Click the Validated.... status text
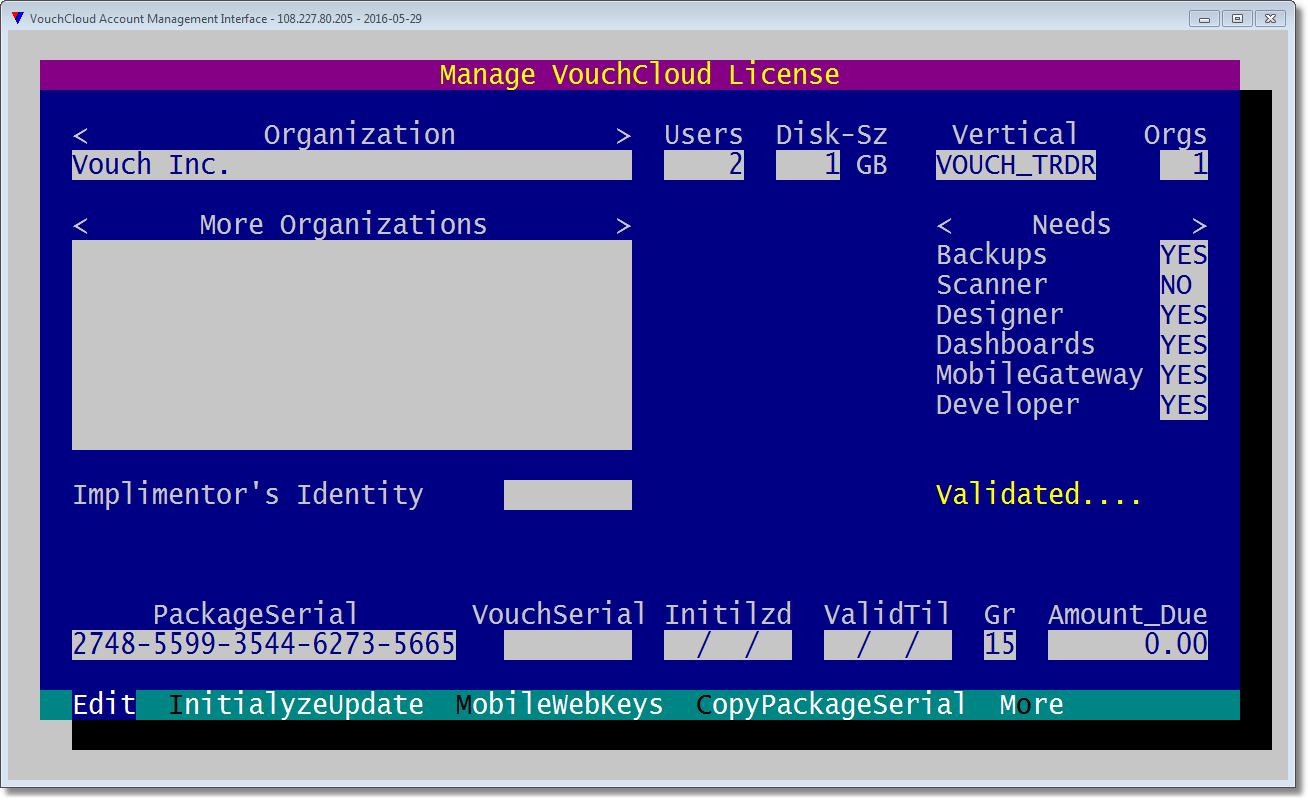 coord(1039,495)
